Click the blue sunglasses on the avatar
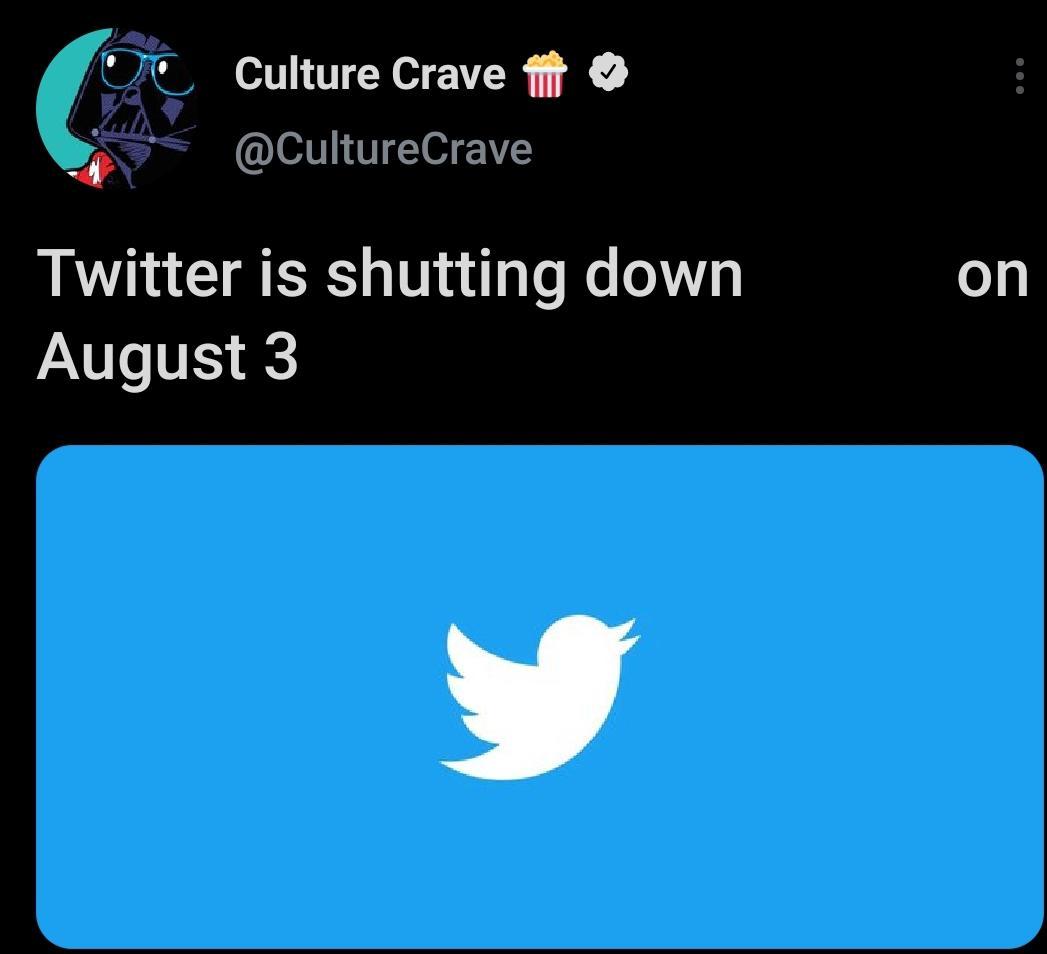Image resolution: width=1047 pixels, height=954 pixels. [142, 70]
